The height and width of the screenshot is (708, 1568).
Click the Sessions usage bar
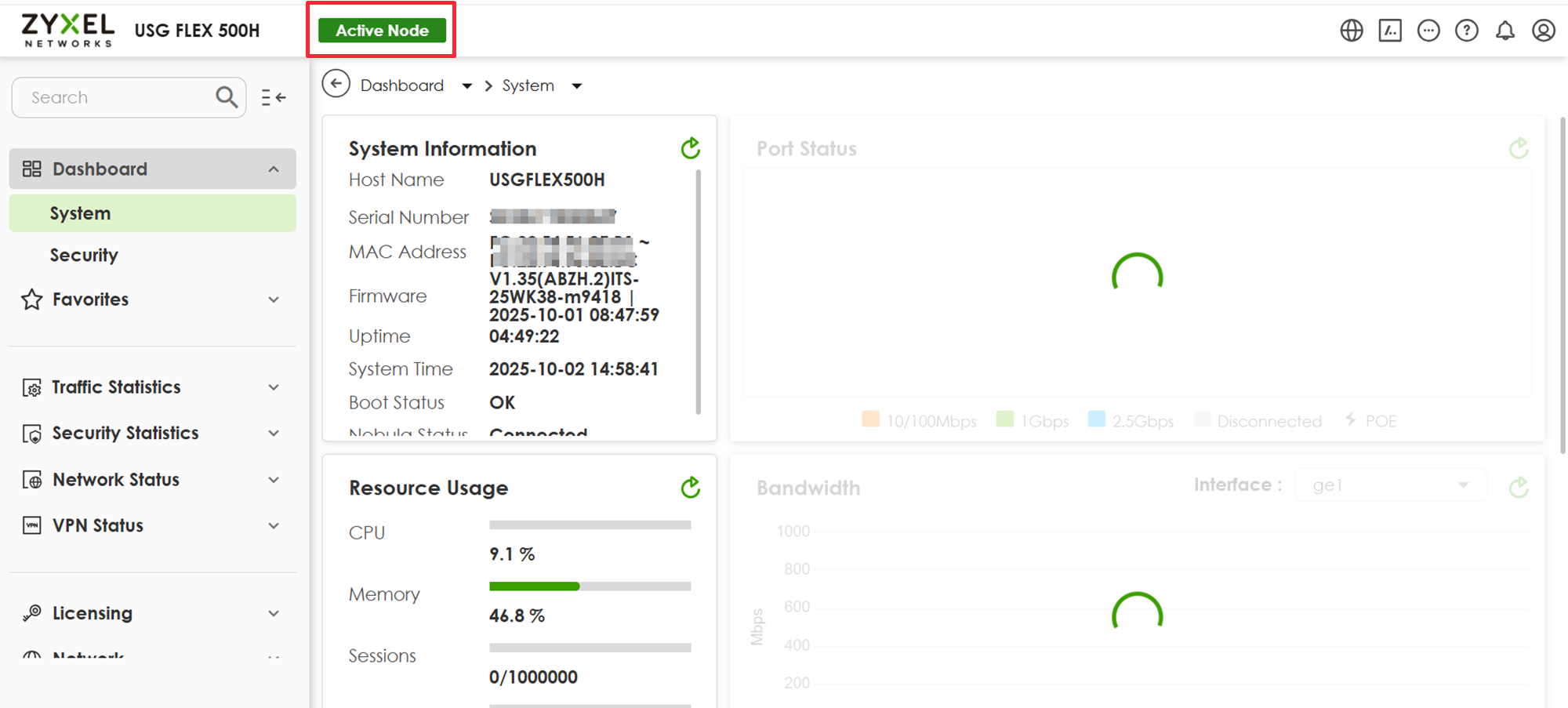[x=590, y=648]
